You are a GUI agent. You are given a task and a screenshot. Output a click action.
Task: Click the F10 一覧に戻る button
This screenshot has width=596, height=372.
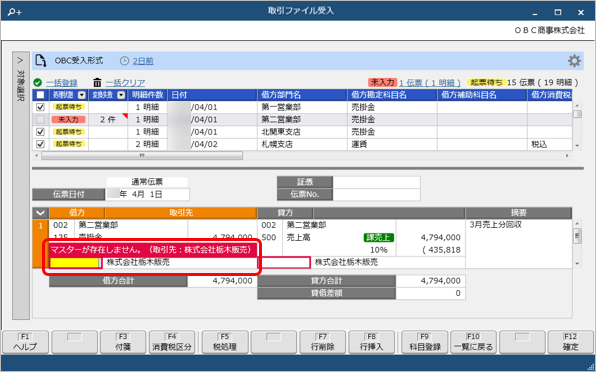pos(473,342)
